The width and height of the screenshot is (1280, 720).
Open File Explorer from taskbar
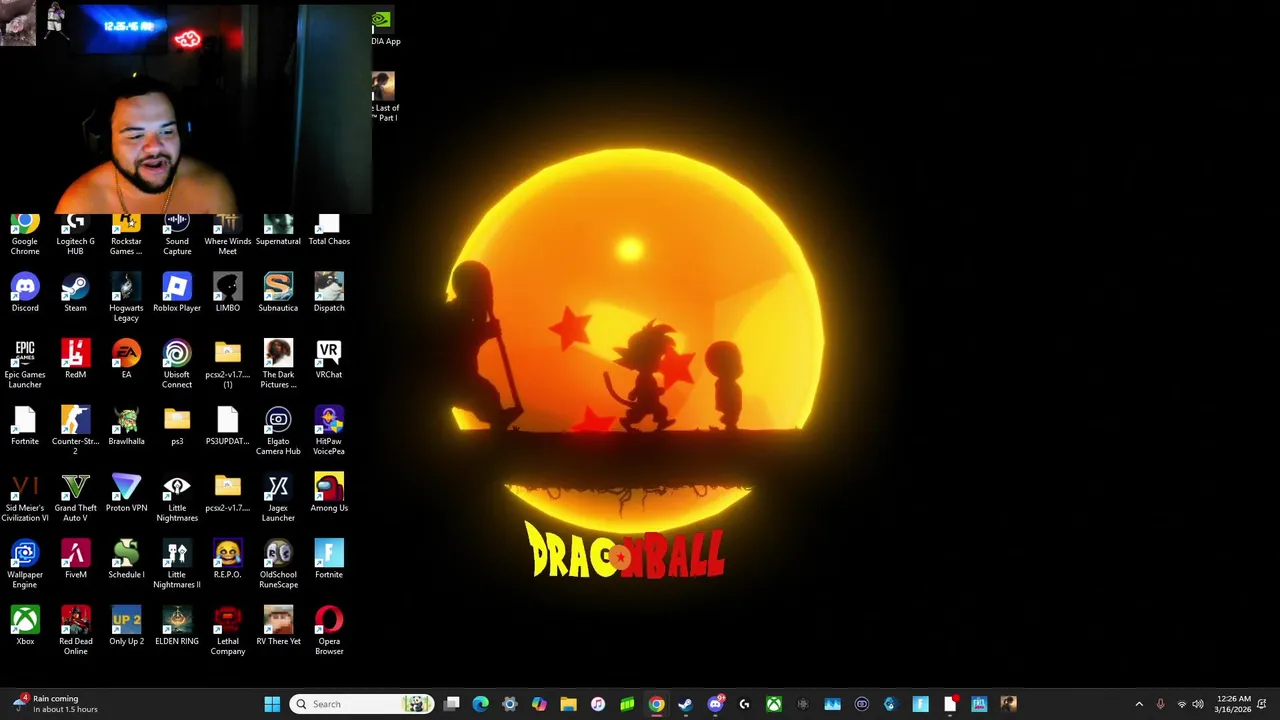(568, 704)
